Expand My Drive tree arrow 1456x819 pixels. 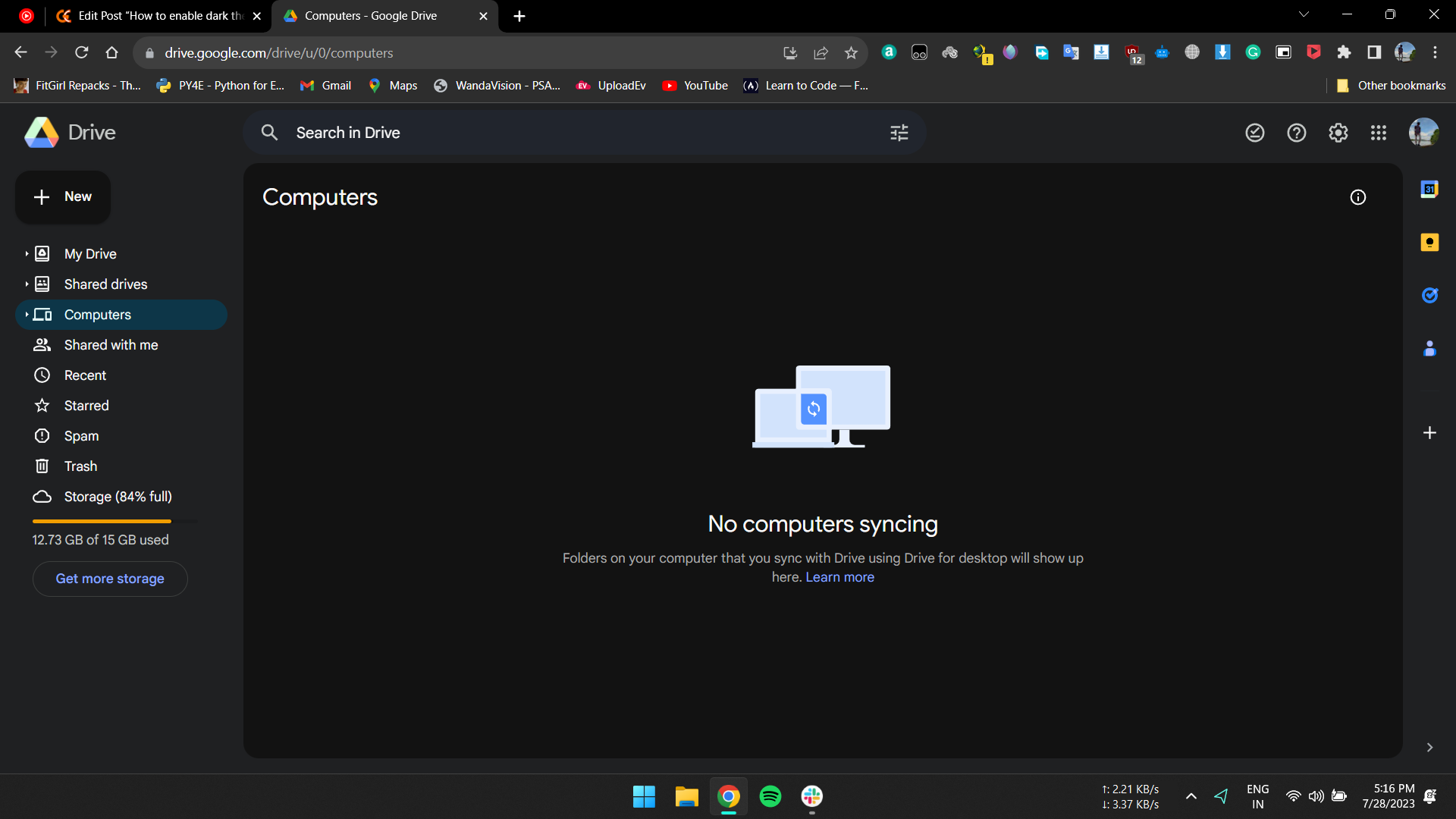tap(27, 254)
